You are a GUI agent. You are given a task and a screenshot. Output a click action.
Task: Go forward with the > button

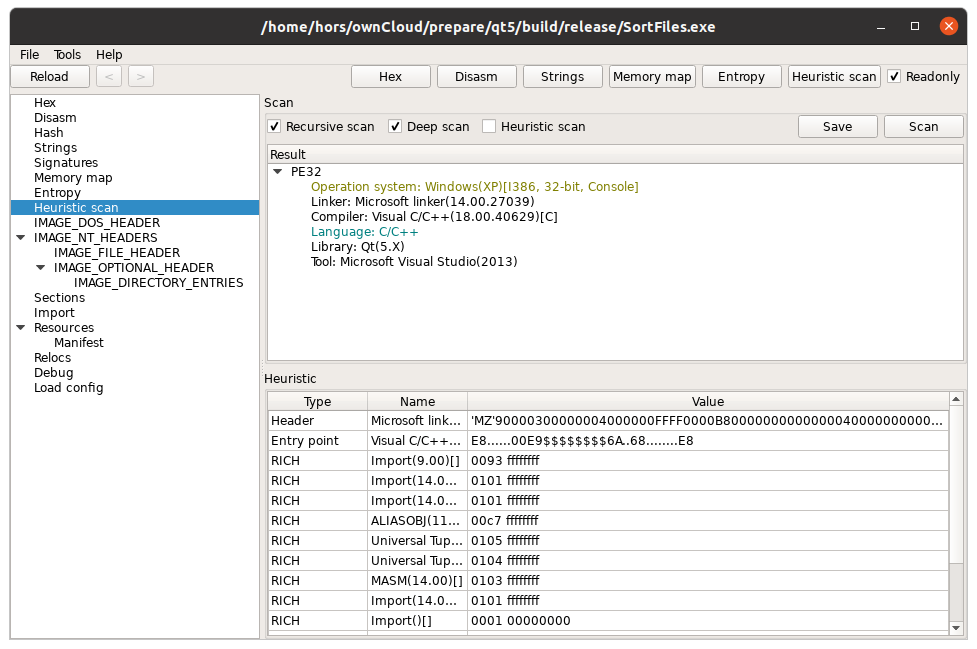pyautogui.click(x=141, y=77)
